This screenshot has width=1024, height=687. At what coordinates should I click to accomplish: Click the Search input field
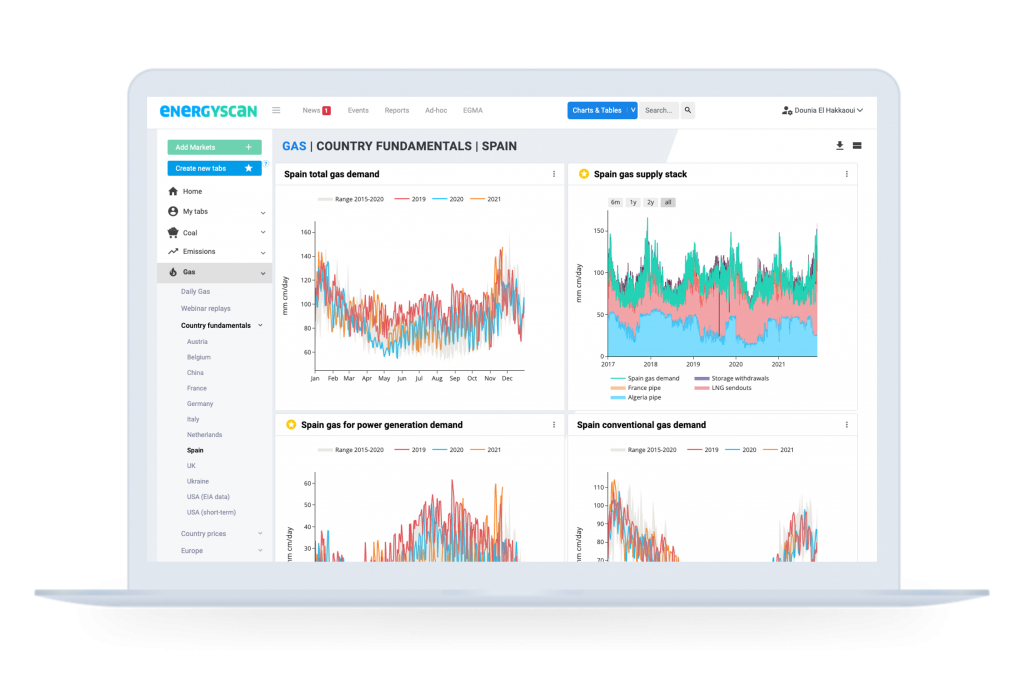pyautogui.click(x=659, y=111)
